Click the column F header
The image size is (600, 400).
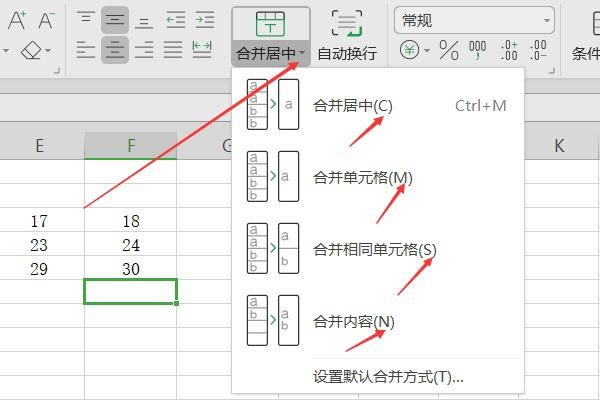click(x=131, y=146)
